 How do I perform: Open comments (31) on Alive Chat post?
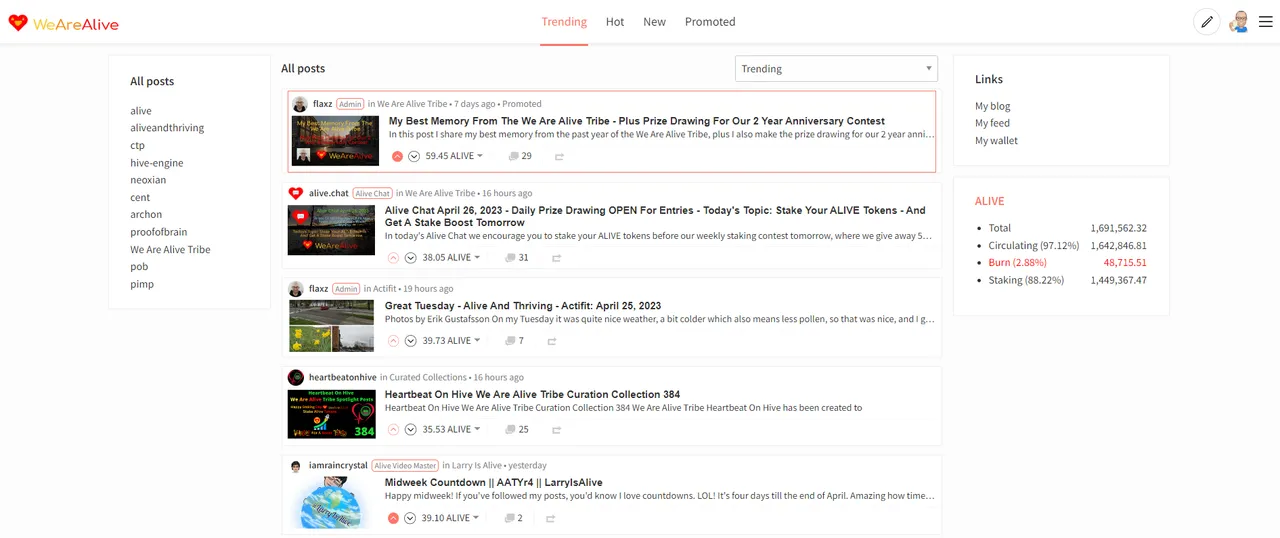[516, 258]
